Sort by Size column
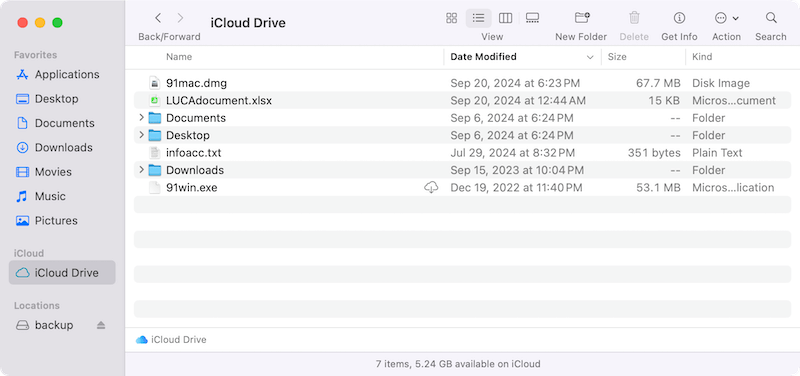Screen dimensions: 800x376 click(617, 57)
